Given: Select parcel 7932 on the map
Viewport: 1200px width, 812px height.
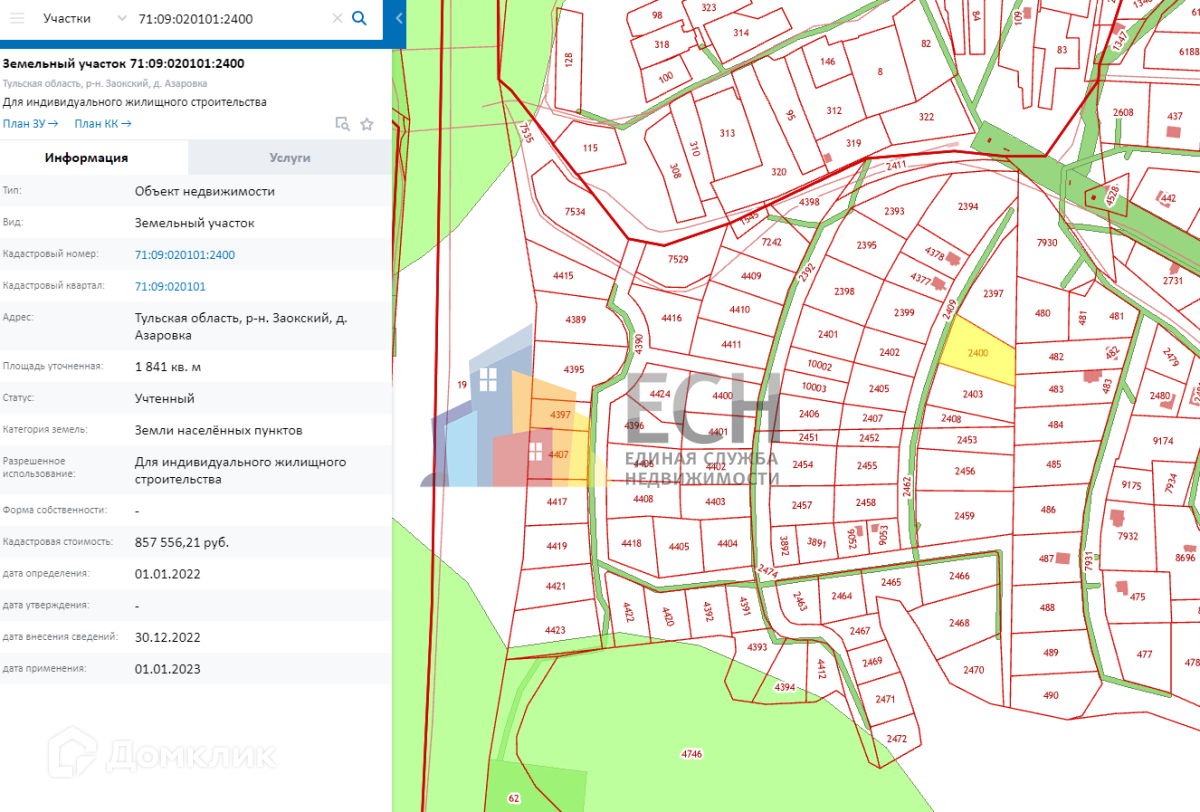Looking at the screenshot, I should [1127, 536].
